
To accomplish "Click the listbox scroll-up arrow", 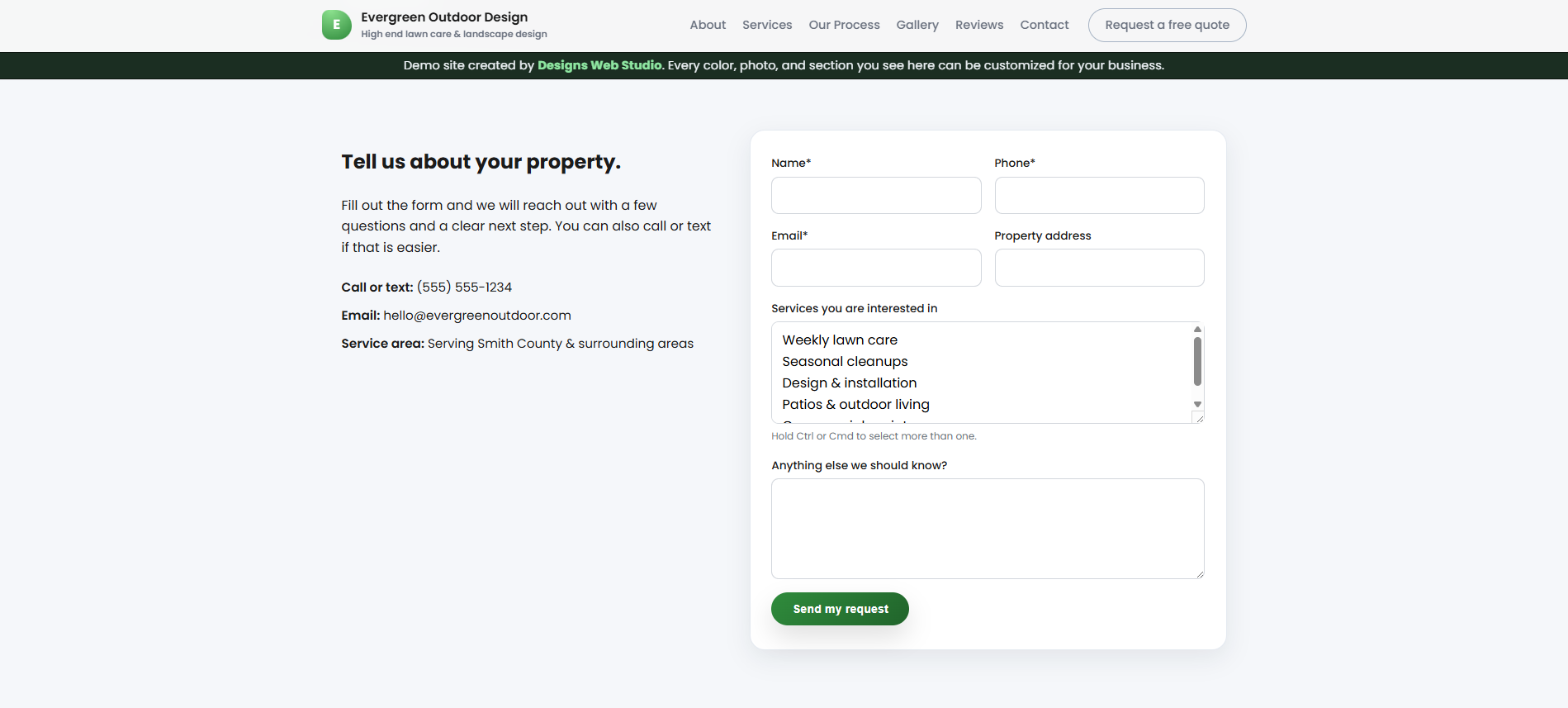I will 1197,328.
